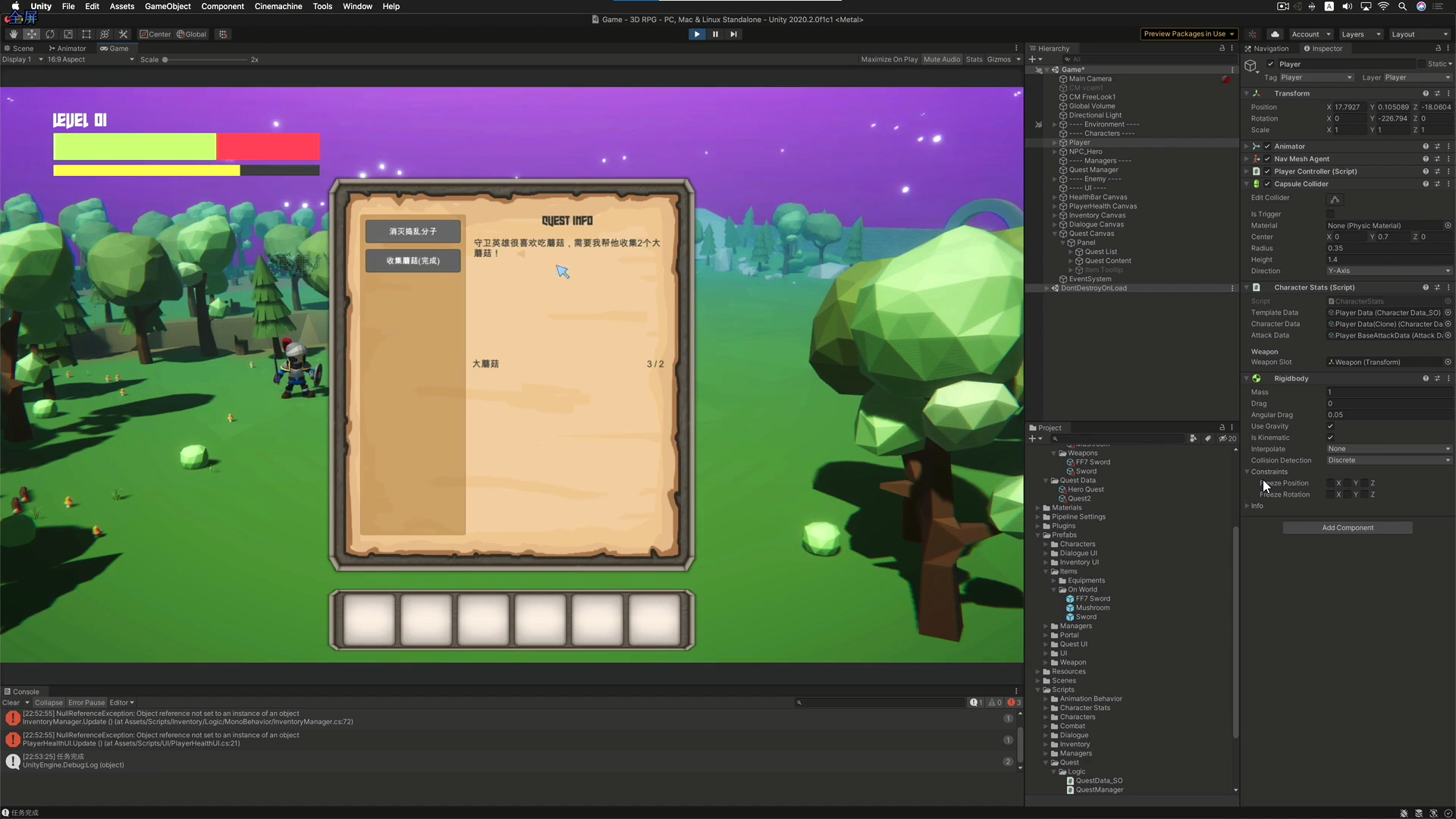Click Maximize On Play button
Screen dimensions: 1456x819
pyautogui.click(x=889, y=59)
